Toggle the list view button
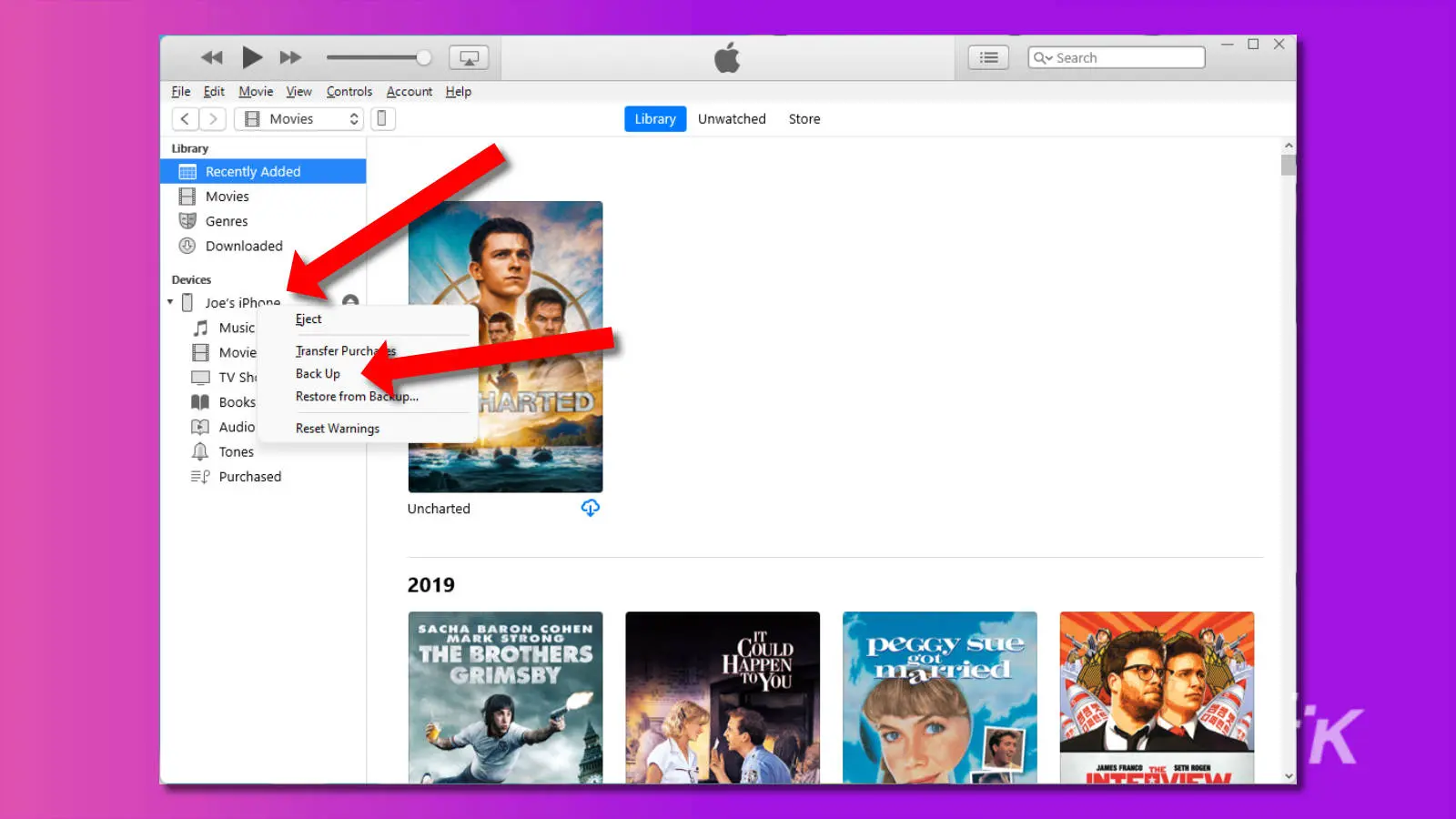1456x819 pixels. (x=988, y=57)
